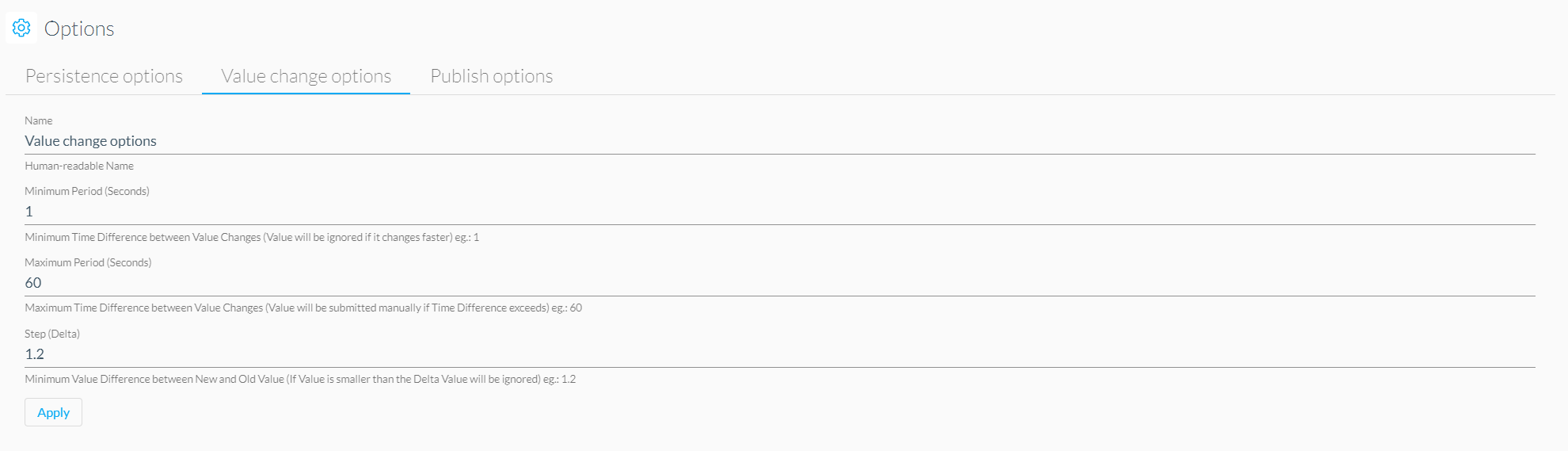Image resolution: width=1568 pixels, height=451 pixels.
Task: Open the Publish options tab
Action: tap(492, 76)
